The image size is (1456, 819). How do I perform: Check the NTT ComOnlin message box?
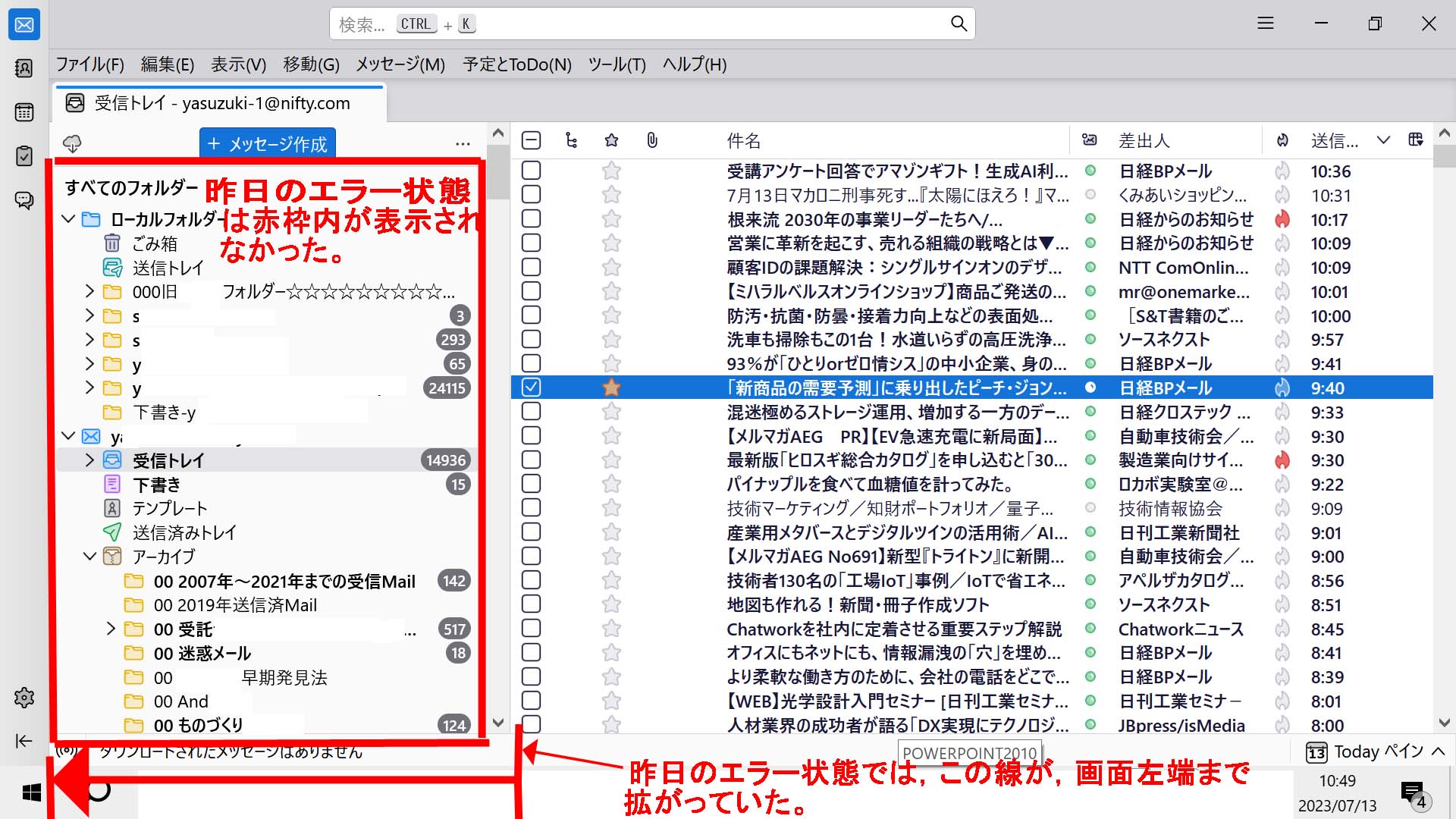click(x=532, y=268)
